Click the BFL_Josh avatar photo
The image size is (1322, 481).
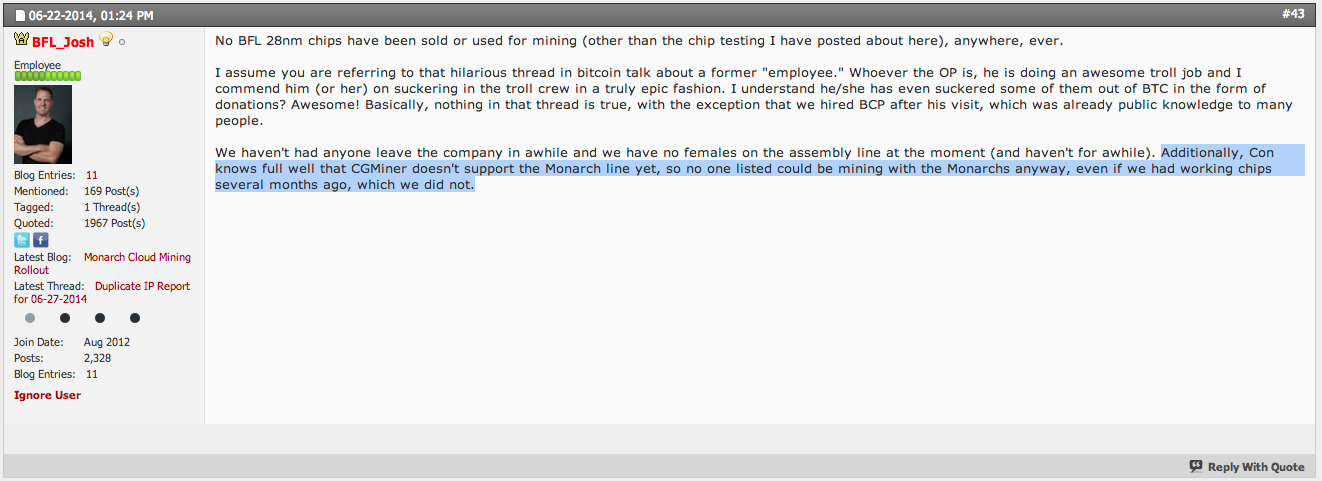[x=43, y=124]
